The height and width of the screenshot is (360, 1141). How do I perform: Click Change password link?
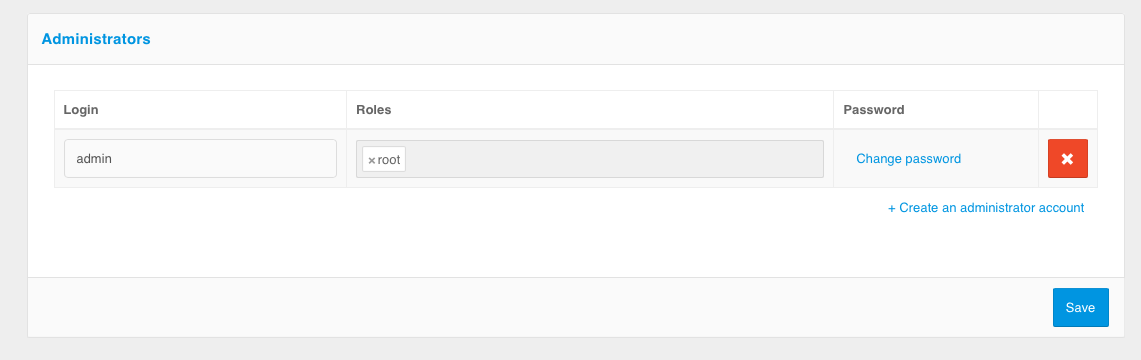click(x=908, y=159)
